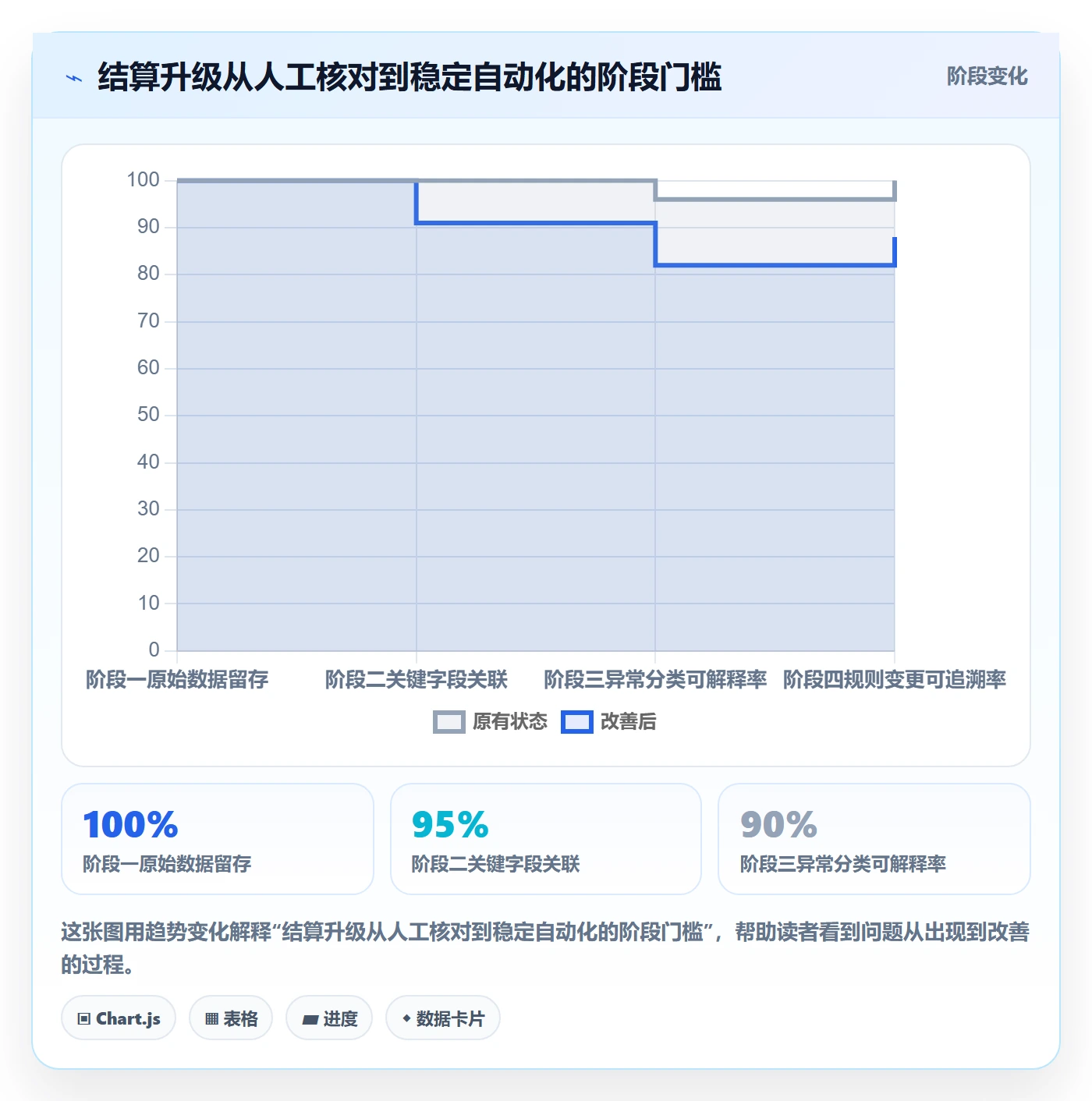
Task: Toggle the 原有状态 legend swatch
Action: (x=448, y=722)
